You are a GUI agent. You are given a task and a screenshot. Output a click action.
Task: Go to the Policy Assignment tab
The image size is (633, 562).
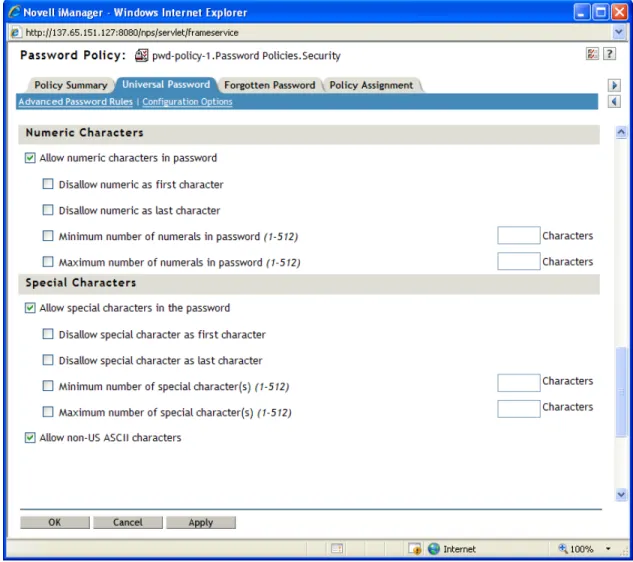pos(371,85)
